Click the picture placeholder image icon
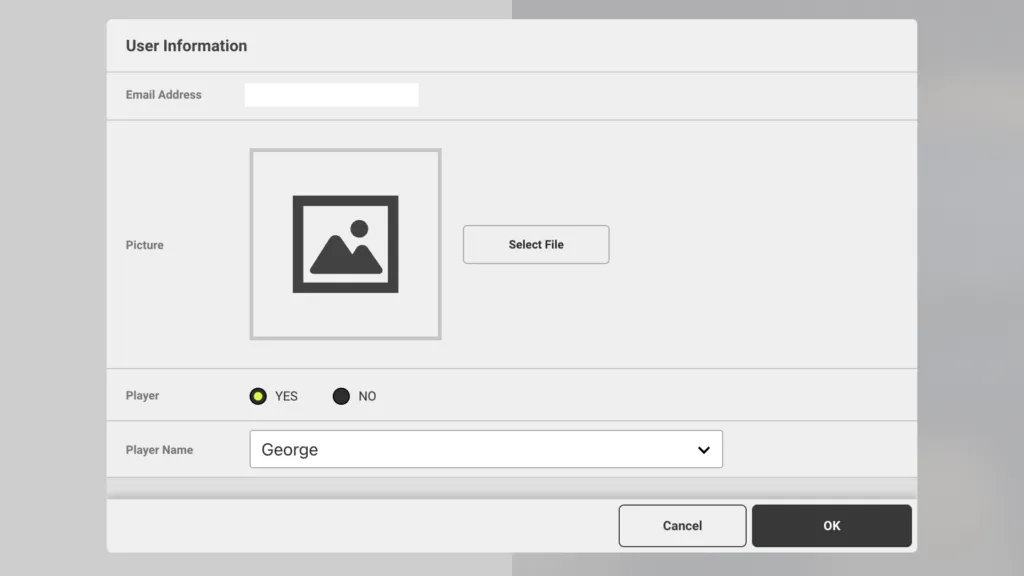Viewport: 1024px width, 576px height. pyautogui.click(x=345, y=244)
